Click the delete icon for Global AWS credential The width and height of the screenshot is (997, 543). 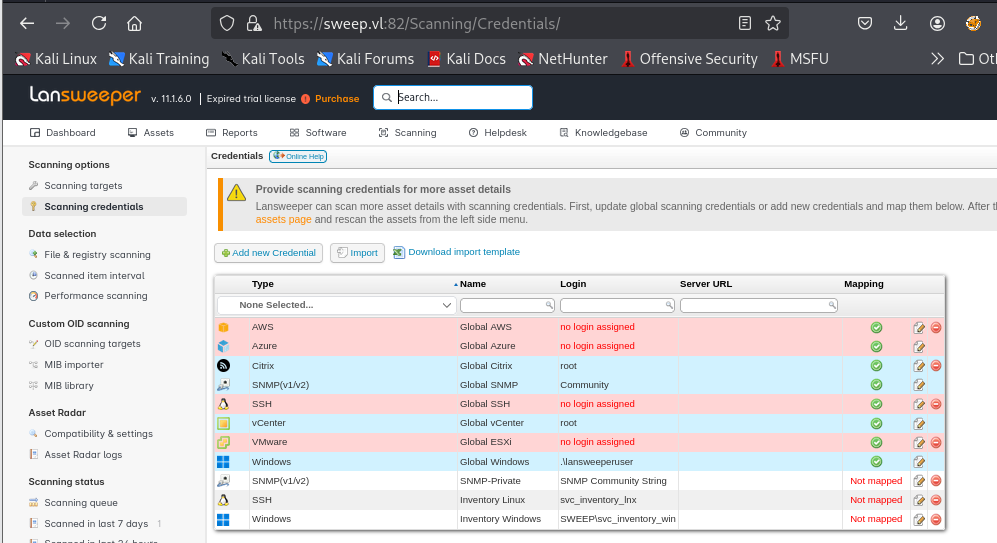(936, 327)
